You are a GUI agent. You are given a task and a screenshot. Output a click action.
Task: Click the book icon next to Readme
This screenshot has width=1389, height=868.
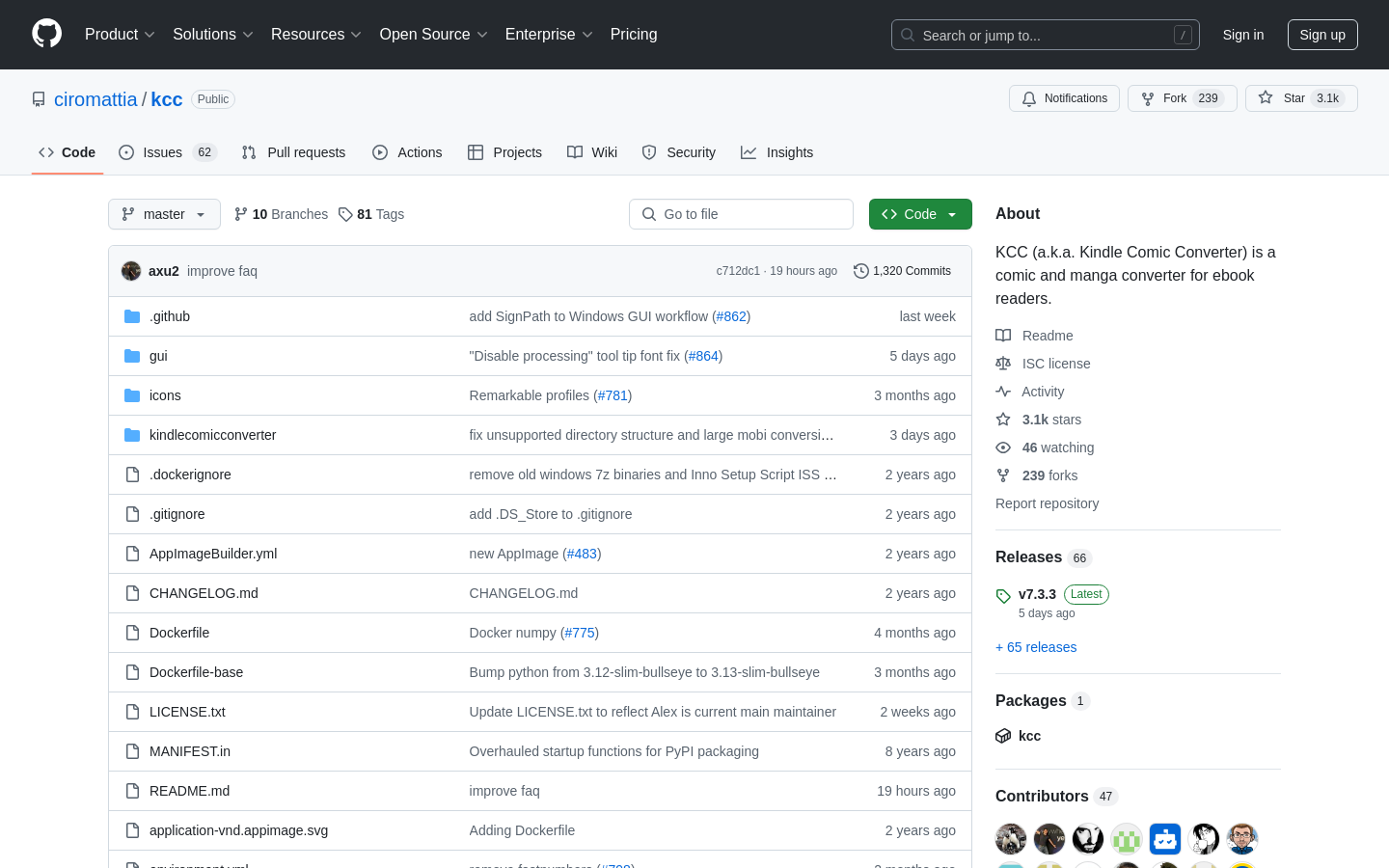pyautogui.click(x=1003, y=336)
